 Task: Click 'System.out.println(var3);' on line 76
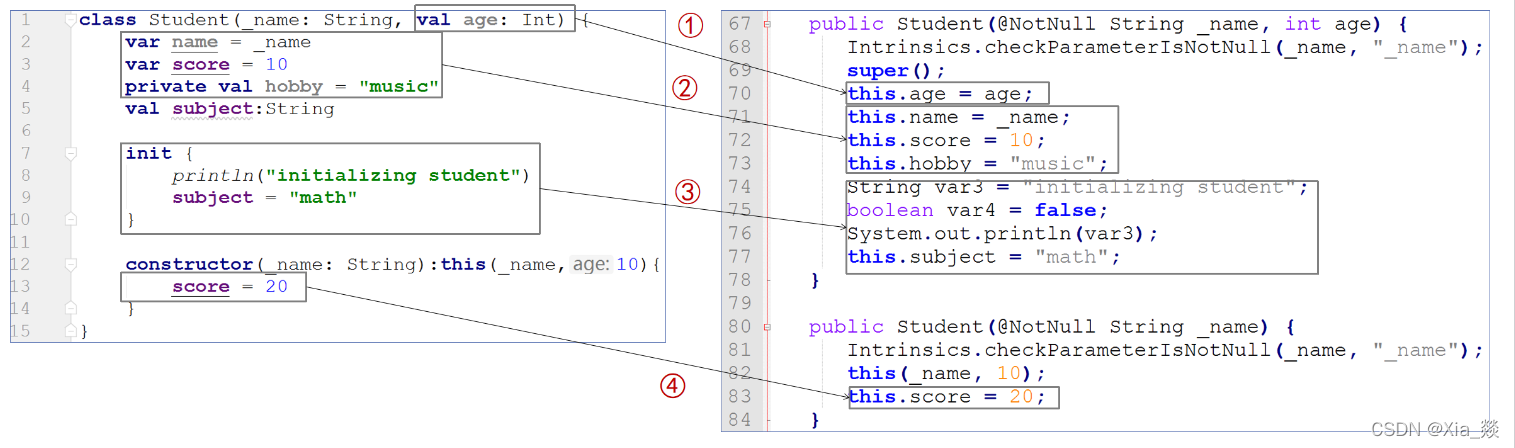click(x=1003, y=234)
